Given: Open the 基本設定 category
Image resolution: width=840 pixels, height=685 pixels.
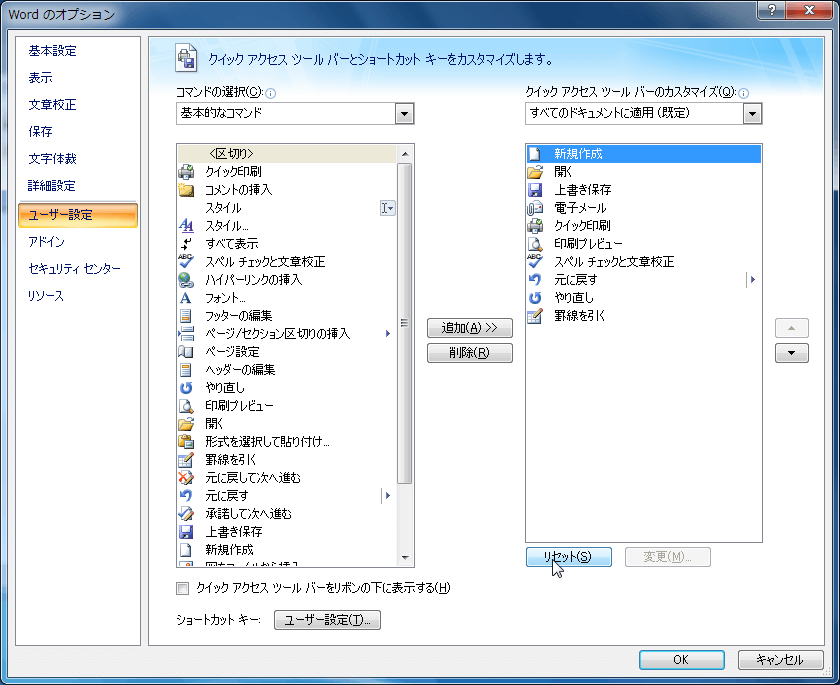Looking at the screenshot, I should click(52, 51).
